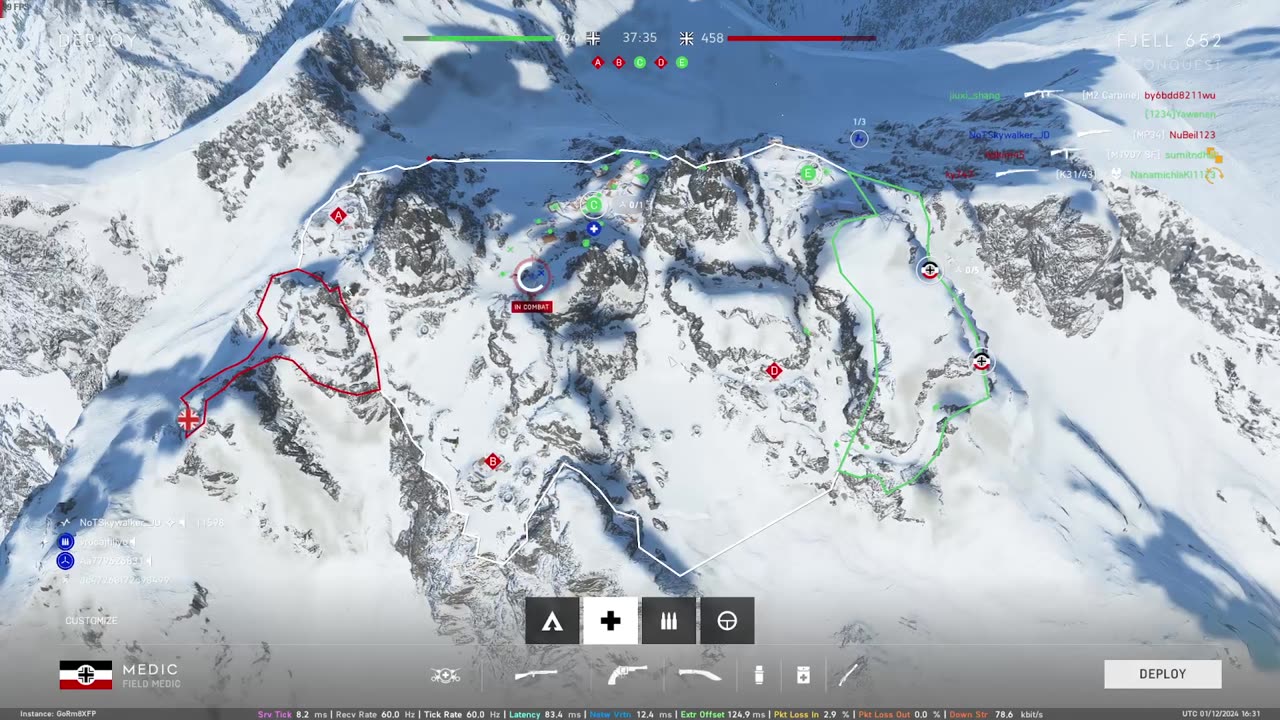
Task: Click the winged combat role emblem
Action: point(445,676)
